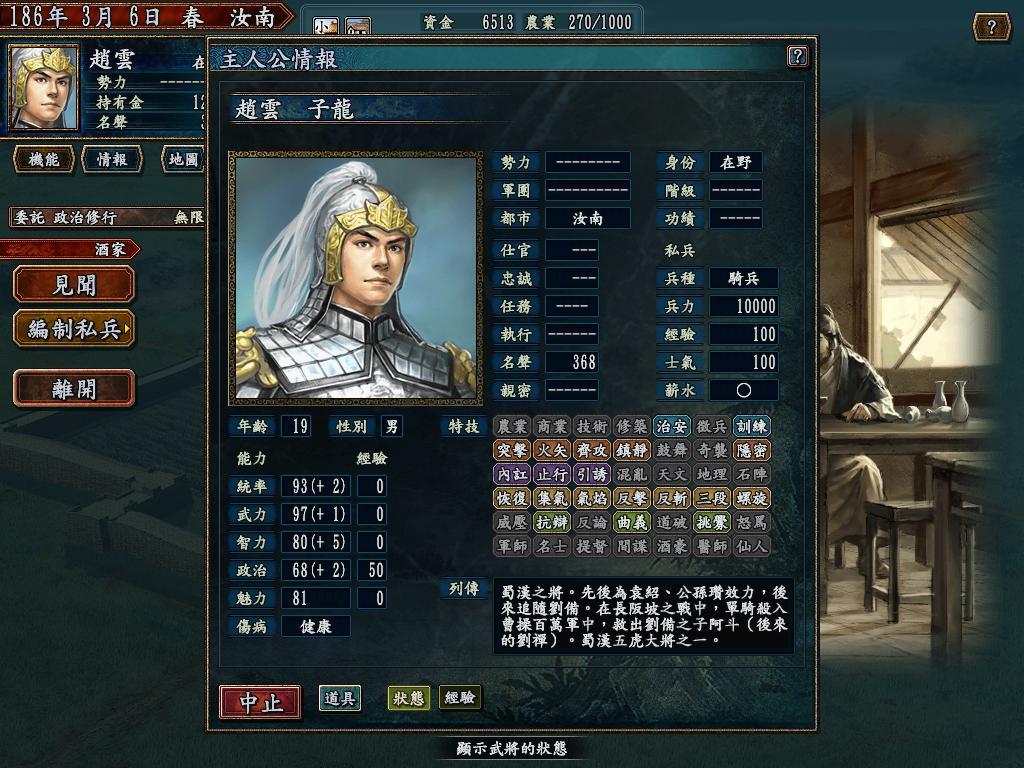
Task: Click the 內訌 purple skill badge
Action: click(x=511, y=474)
